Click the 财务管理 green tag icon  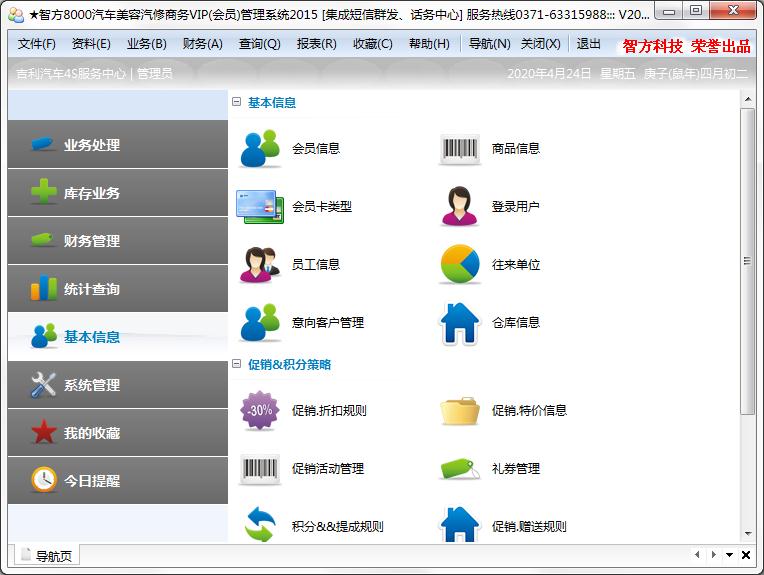[x=42, y=240]
